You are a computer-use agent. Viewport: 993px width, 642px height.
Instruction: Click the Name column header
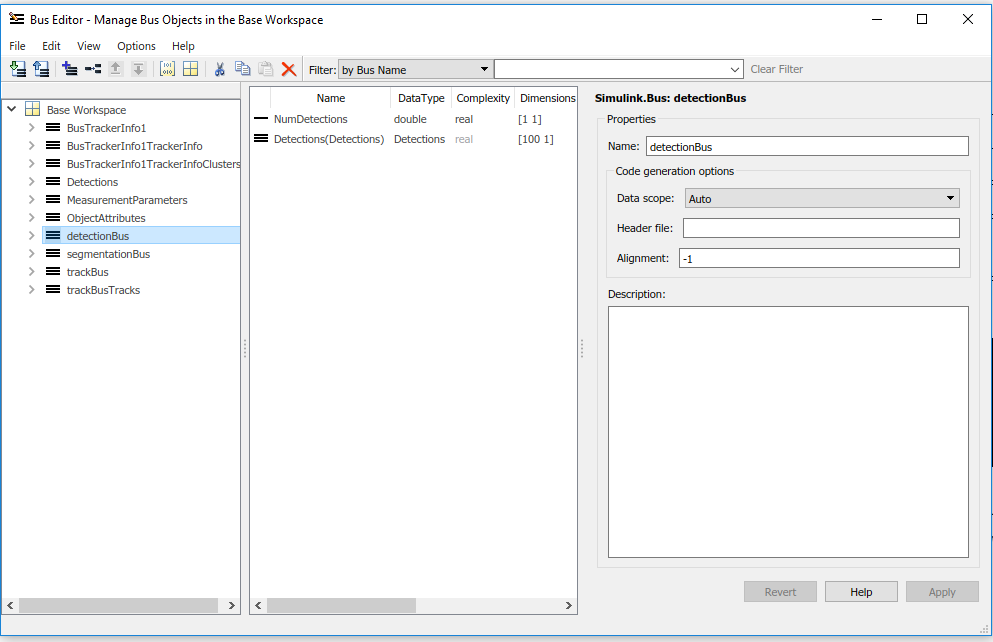coord(331,98)
